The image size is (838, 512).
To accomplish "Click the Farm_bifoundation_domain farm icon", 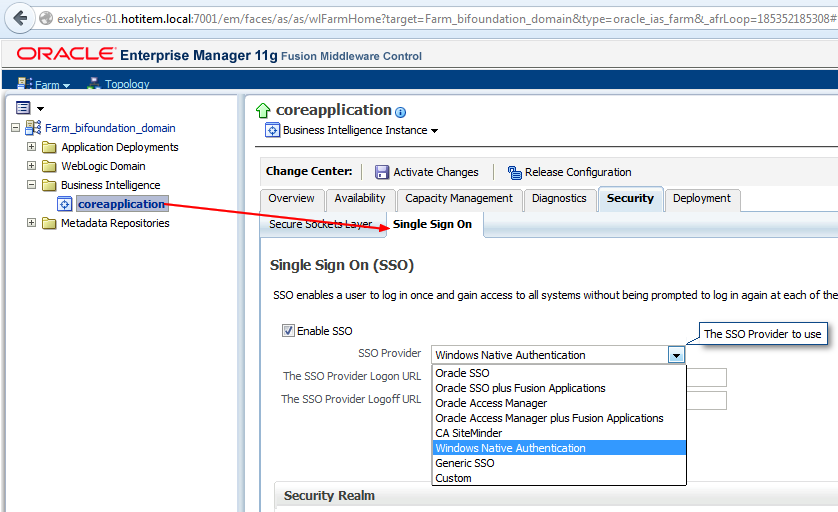I will pos(33,128).
